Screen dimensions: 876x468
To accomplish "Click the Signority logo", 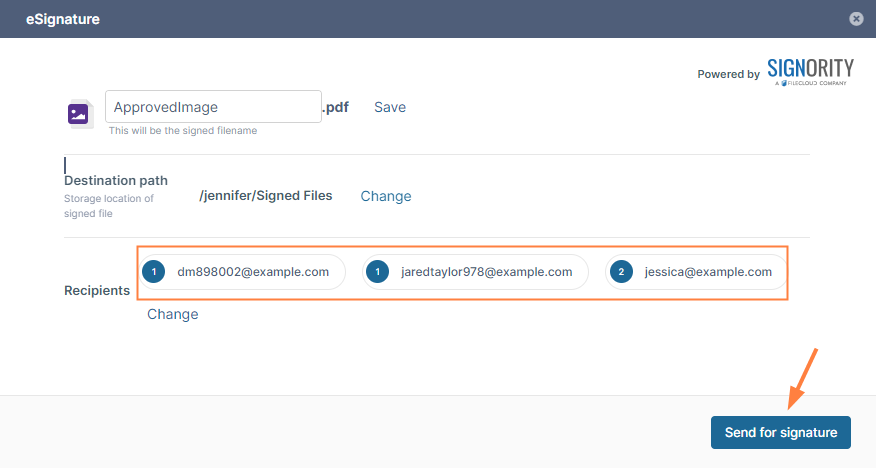I will pos(810,71).
